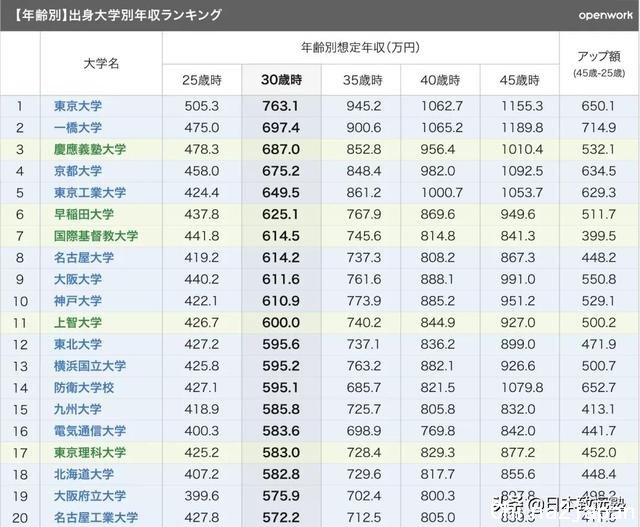Select the 35歳時 column header

pyautogui.click(x=362, y=80)
